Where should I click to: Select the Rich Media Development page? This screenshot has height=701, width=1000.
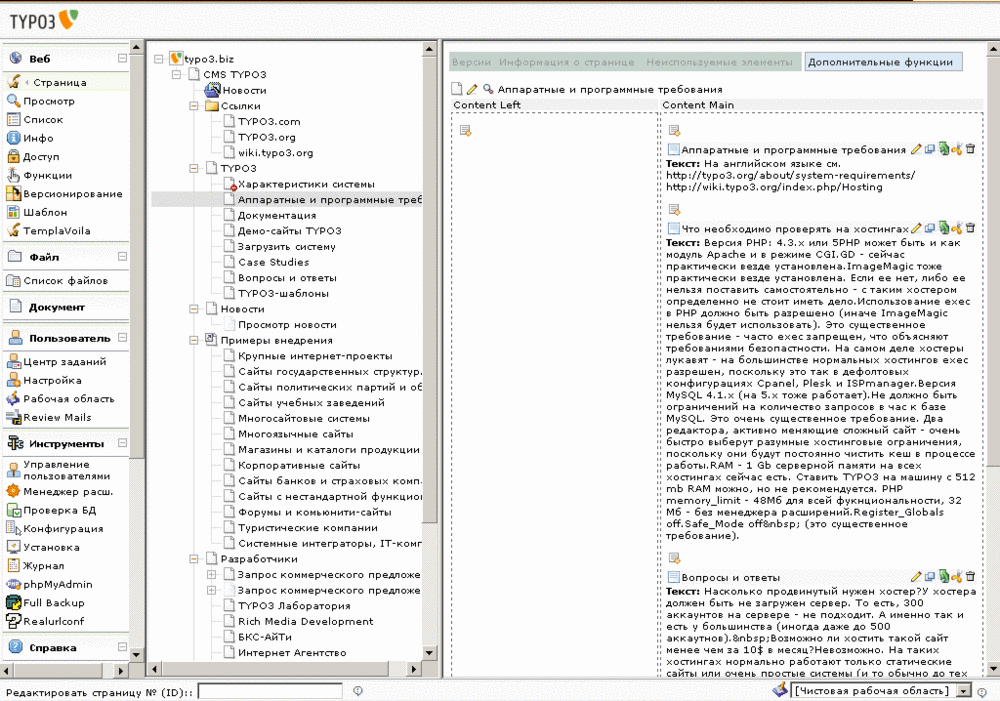click(305, 621)
